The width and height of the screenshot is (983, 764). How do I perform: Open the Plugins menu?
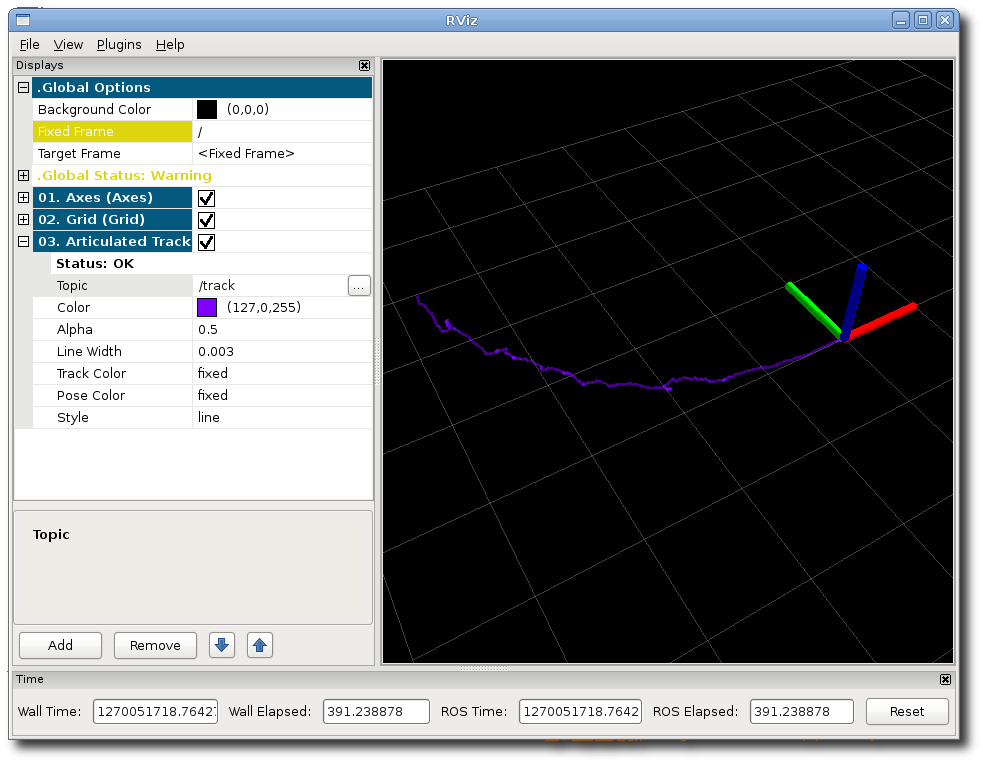click(x=119, y=44)
